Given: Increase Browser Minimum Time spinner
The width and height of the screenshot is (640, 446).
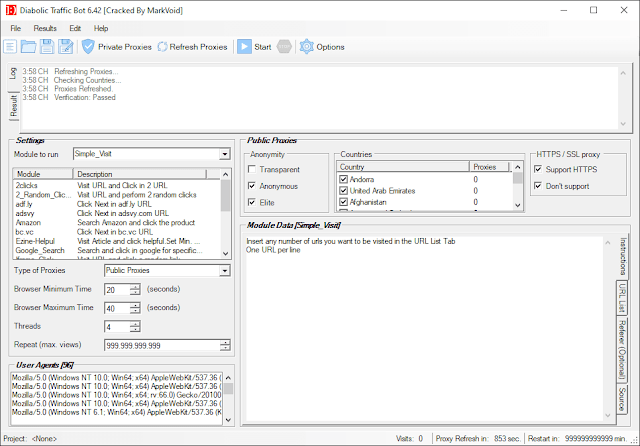Looking at the screenshot, I should pos(135,286).
